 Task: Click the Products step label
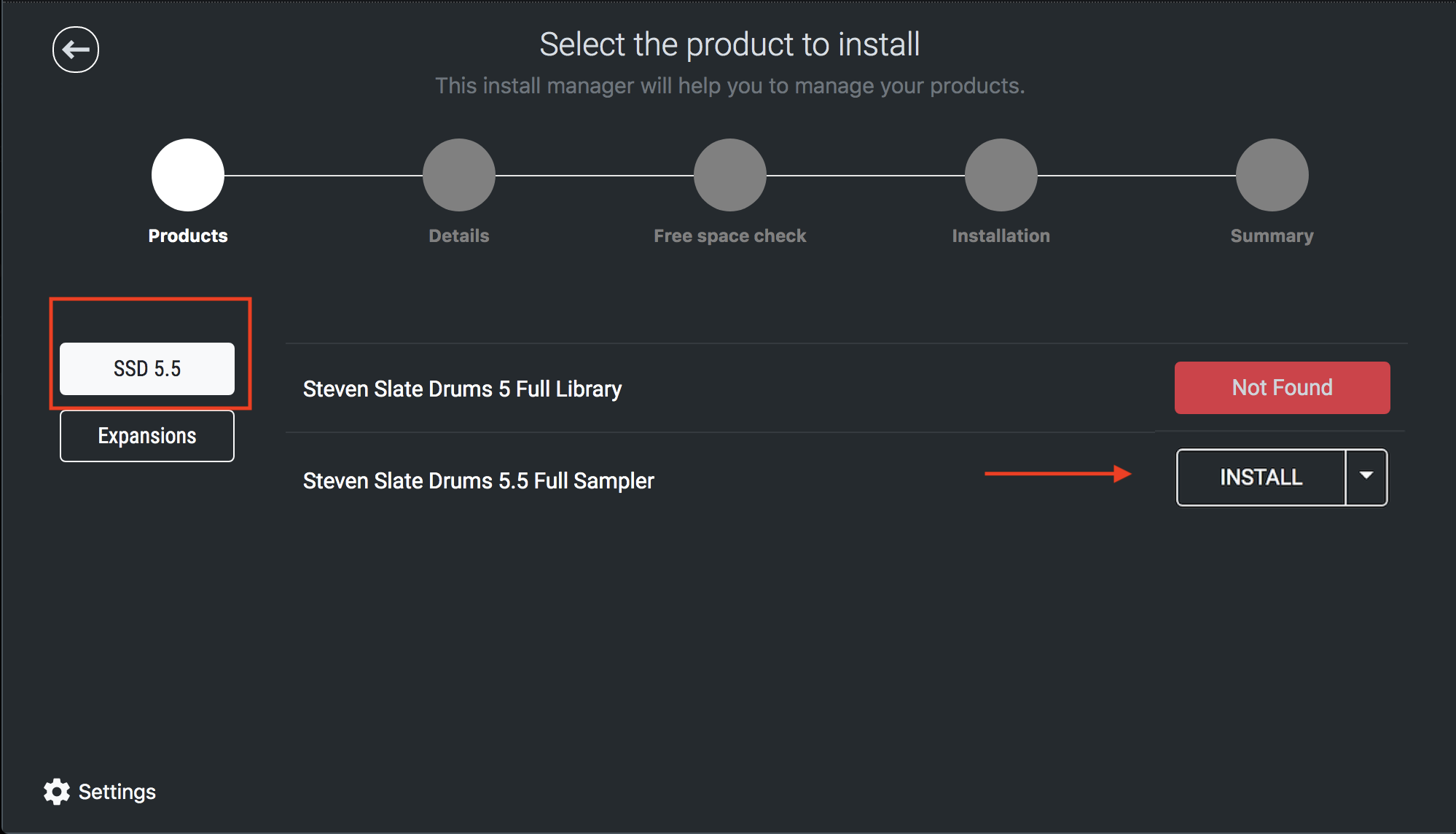(188, 236)
